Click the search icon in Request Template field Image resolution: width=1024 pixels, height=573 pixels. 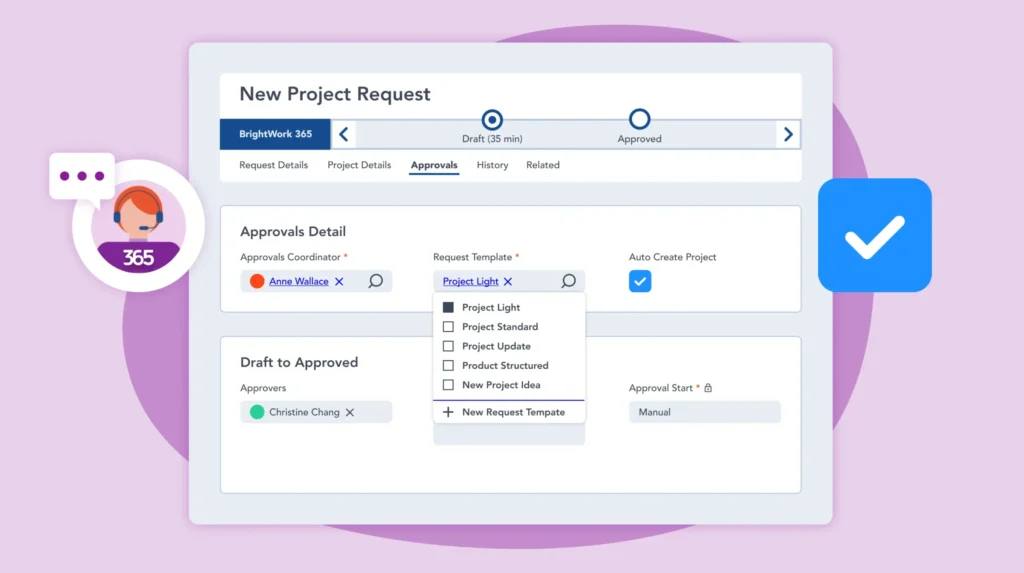click(568, 282)
